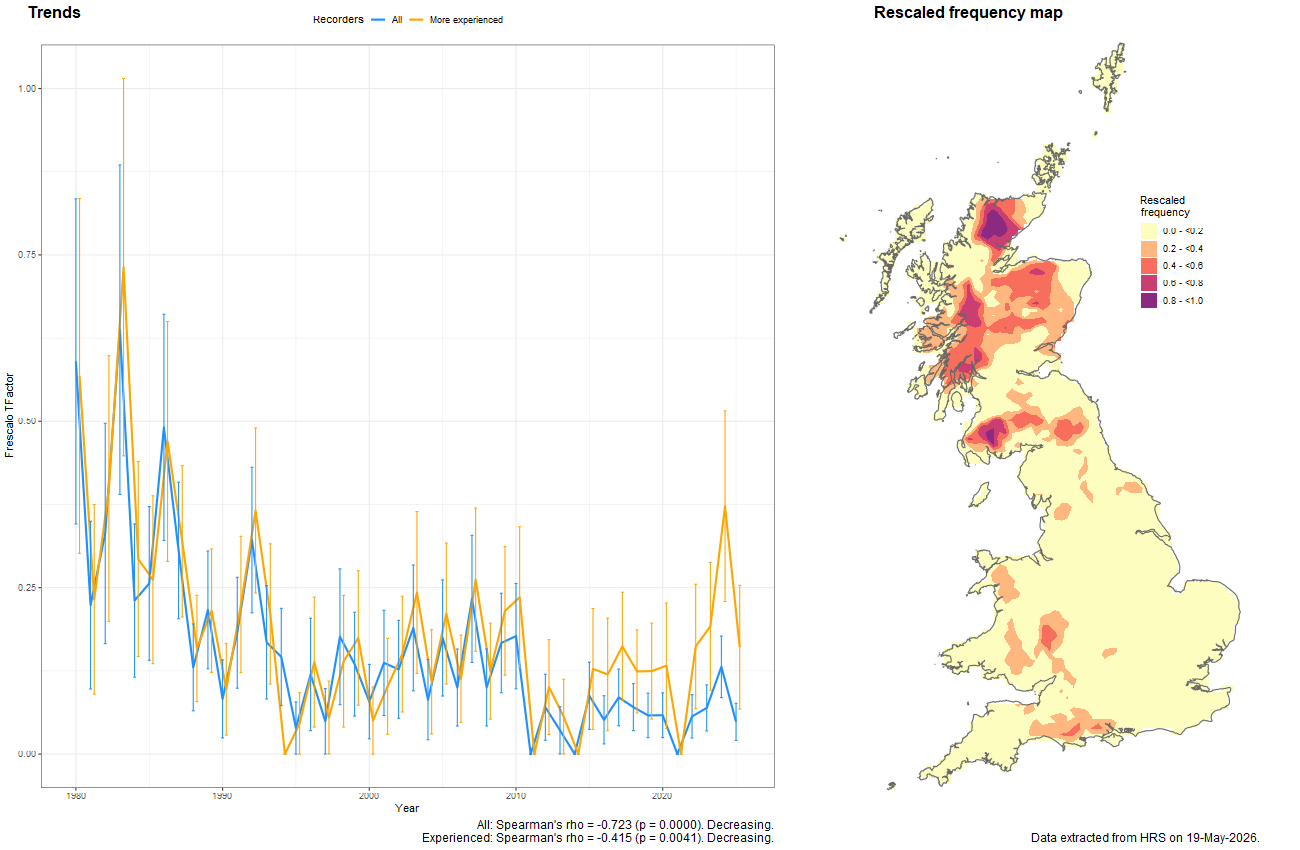
Task: Click 'Data extracted from HRS on 19-May-2026' note
Action: click(x=1145, y=837)
